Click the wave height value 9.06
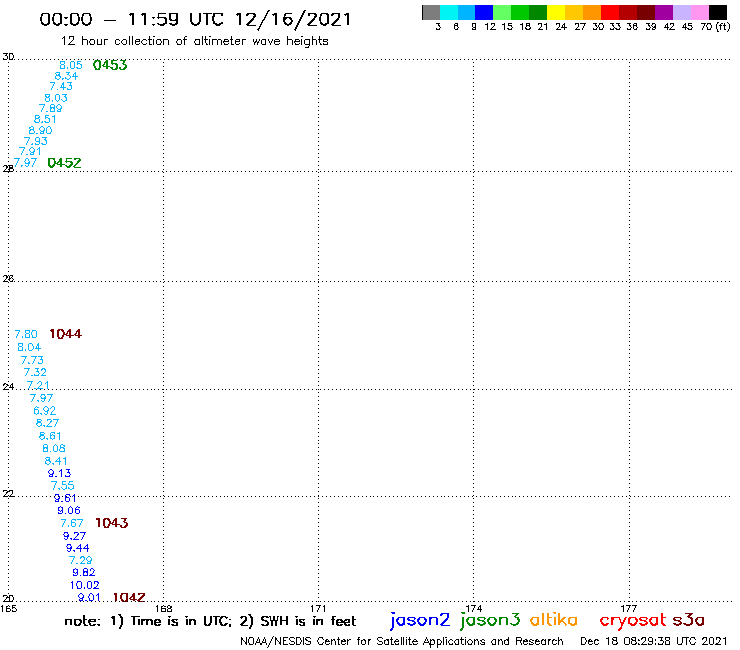 click(69, 511)
